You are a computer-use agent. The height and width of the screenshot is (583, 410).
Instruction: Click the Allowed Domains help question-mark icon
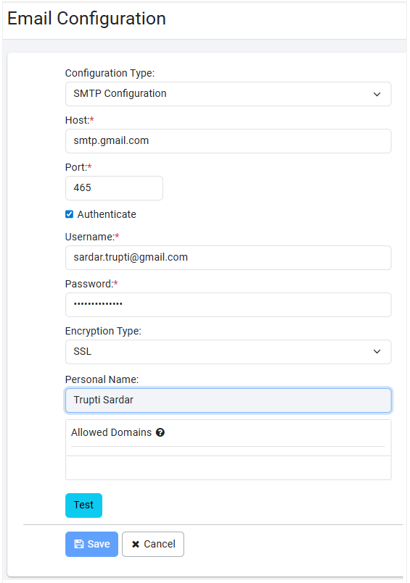point(160,432)
